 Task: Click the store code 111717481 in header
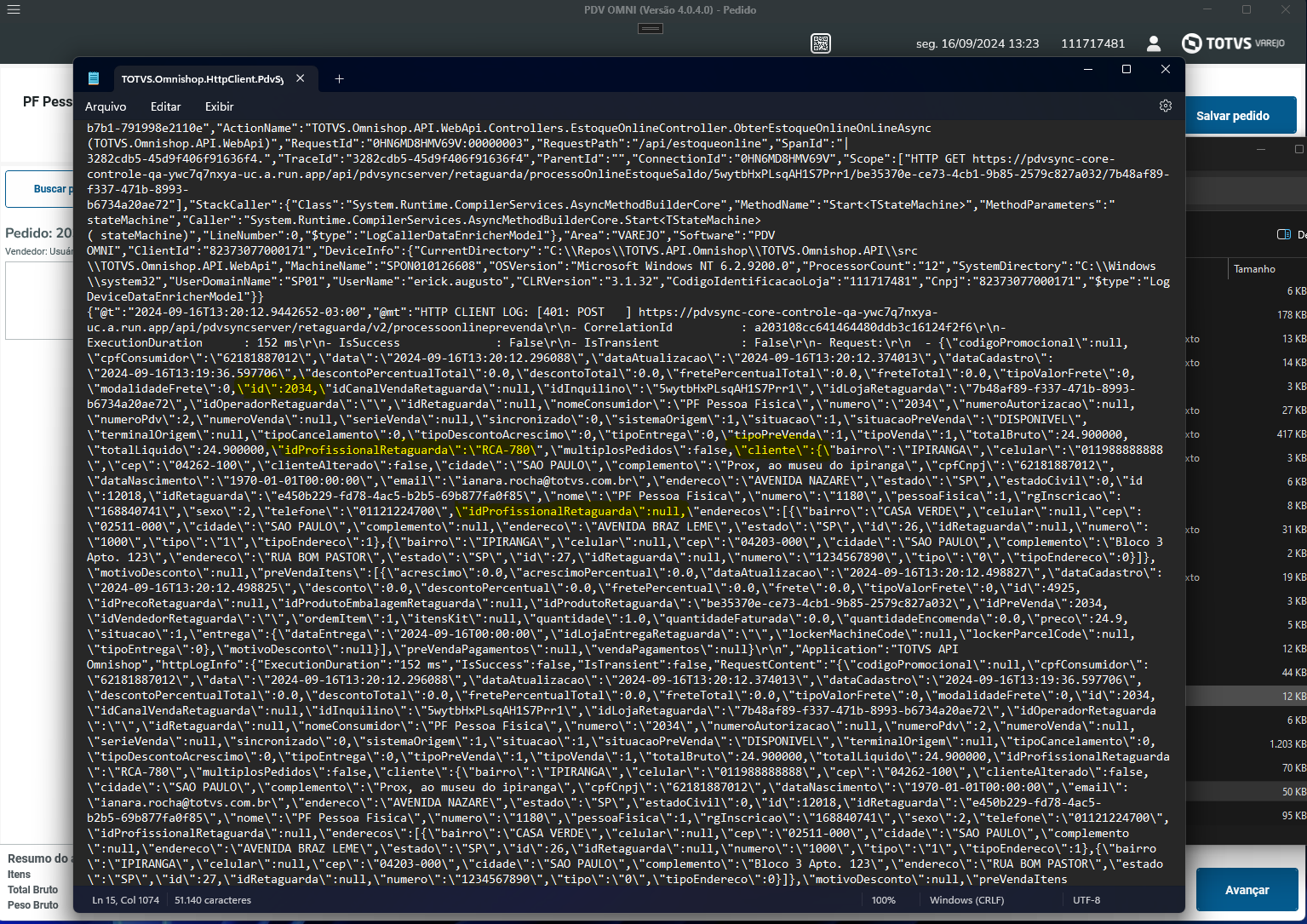1092,43
